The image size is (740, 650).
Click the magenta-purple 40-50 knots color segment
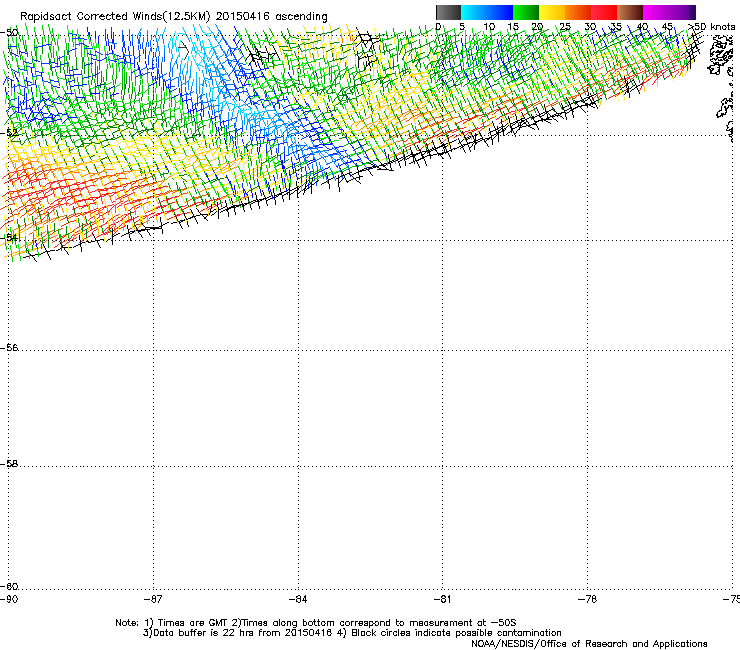click(x=669, y=12)
